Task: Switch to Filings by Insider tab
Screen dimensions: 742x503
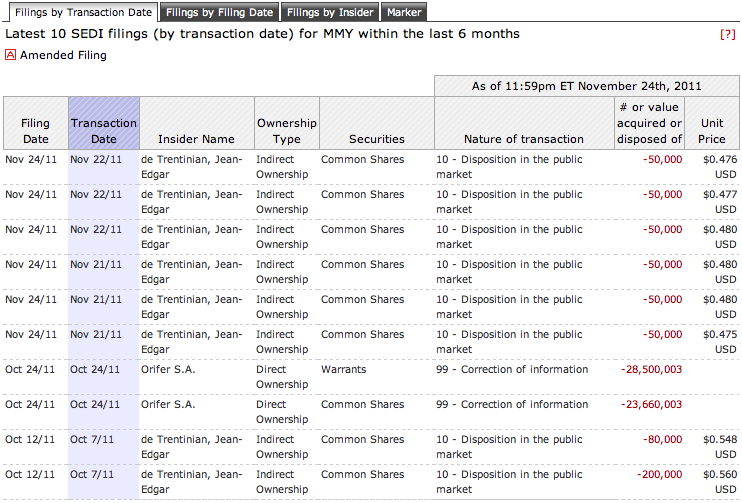Action: [330, 13]
